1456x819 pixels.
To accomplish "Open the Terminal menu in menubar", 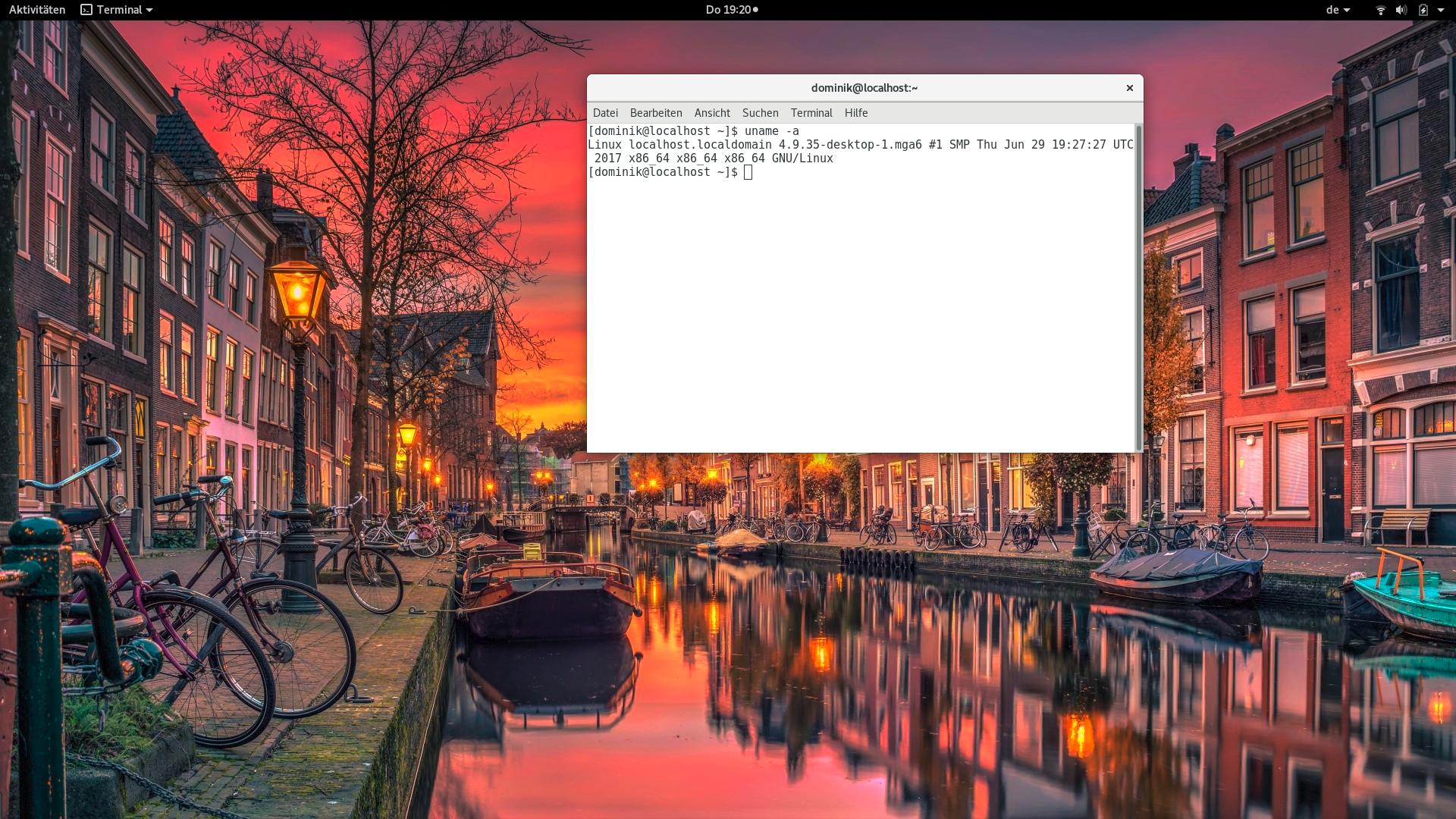I will 811,113.
